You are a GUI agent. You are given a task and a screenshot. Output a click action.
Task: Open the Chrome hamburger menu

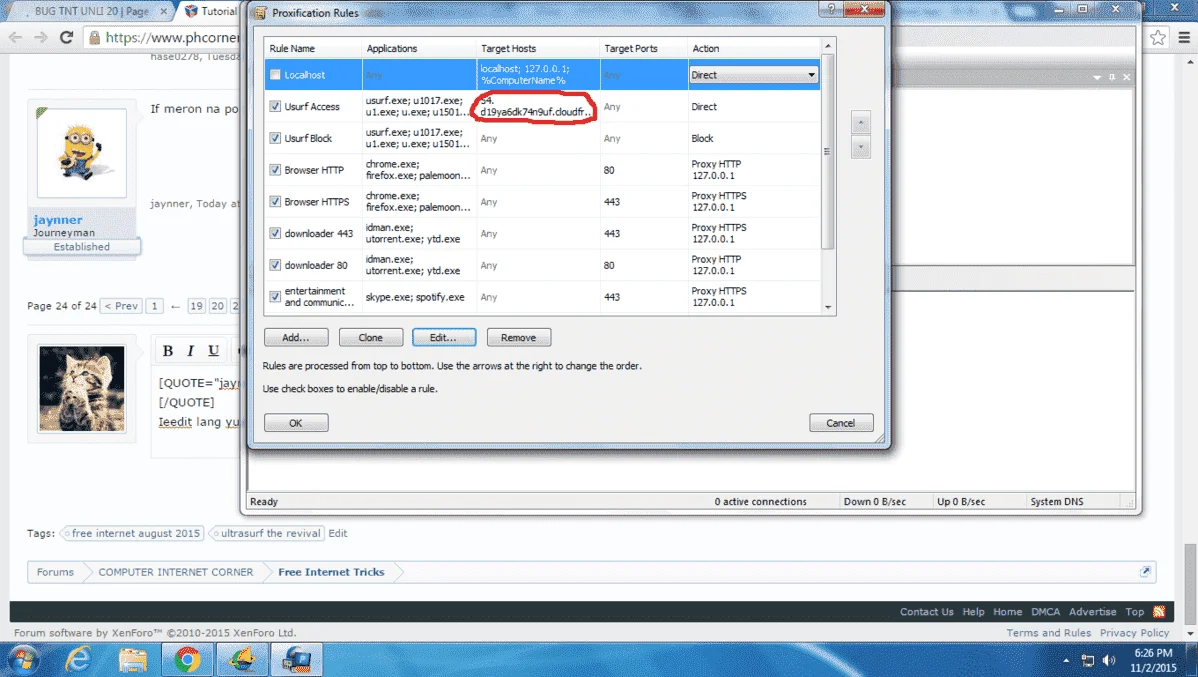(1184, 37)
